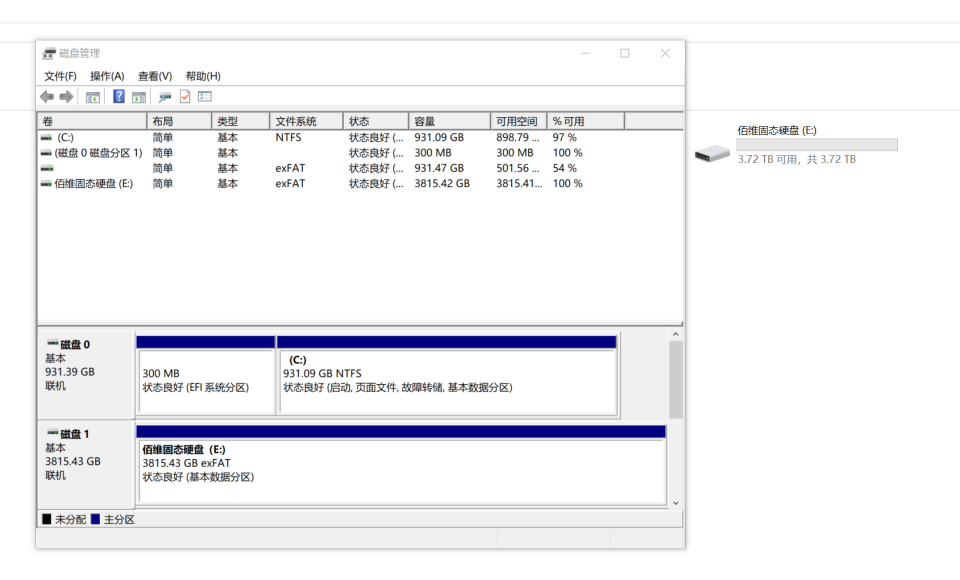Click the Back arrow toolbar icon
The height and width of the screenshot is (580, 960).
(47, 97)
